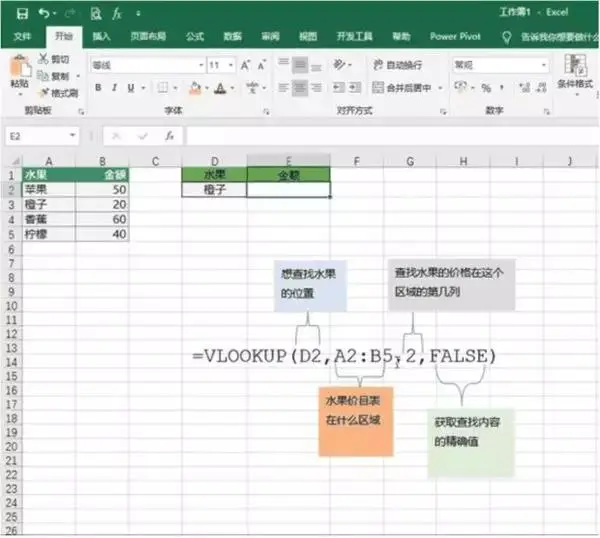Open the Font Color swatch button
600x538 pixels.
(x=220, y=88)
